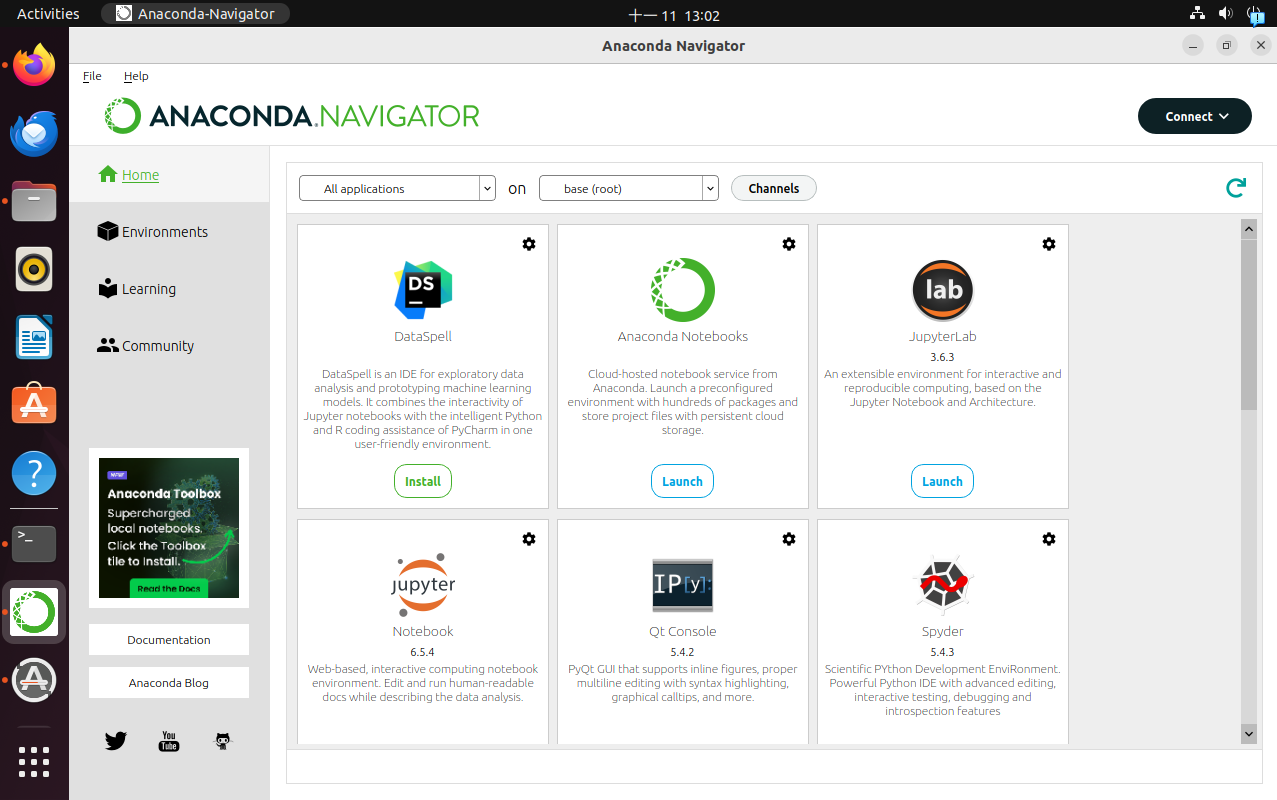Click the Anaconda Toolbox ad banner
The width and height of the screenshot is (1277, 800).
[169, 528]
